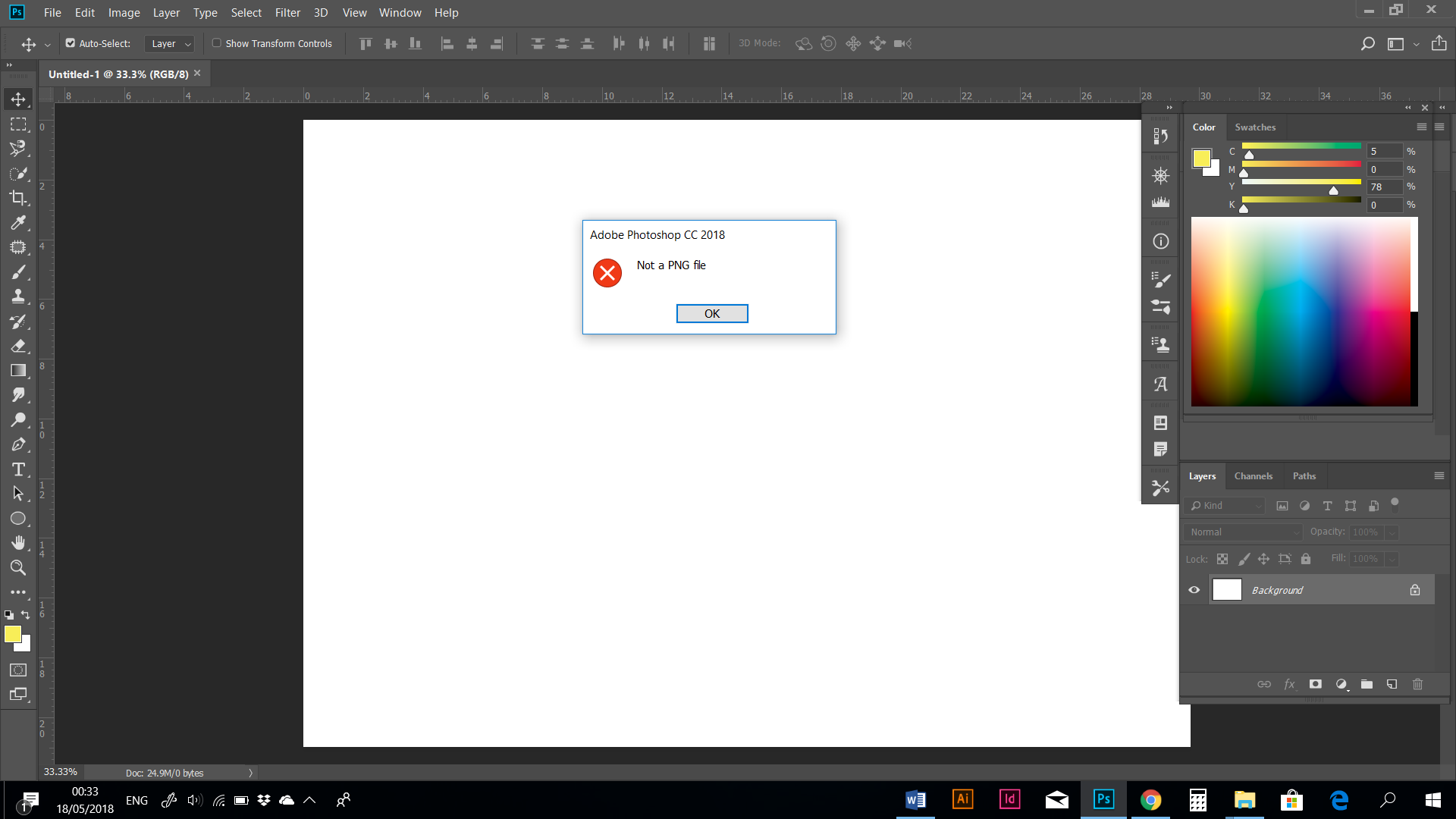The width and height of the screenshot is (1456, 819).
Task: Open the layer Kind filter dropdown
Action: [1226, 506]
